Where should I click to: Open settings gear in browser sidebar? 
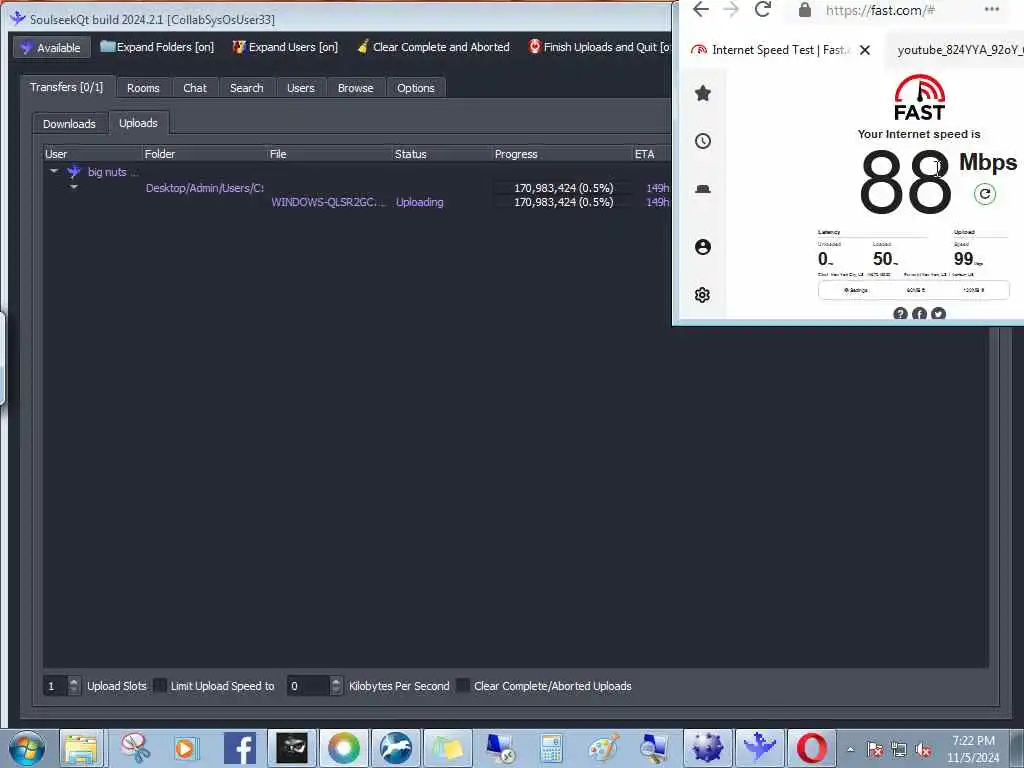703,295
